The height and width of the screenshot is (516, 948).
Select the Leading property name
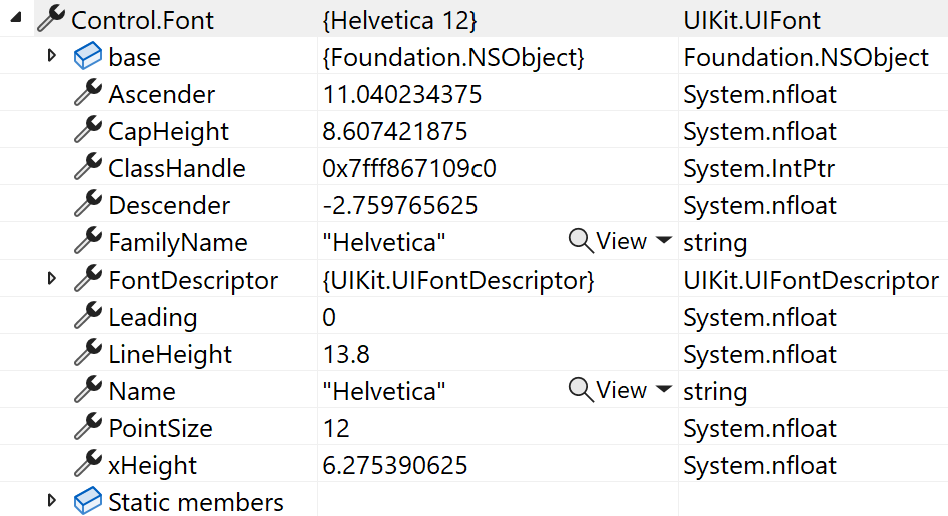[152, 317]
